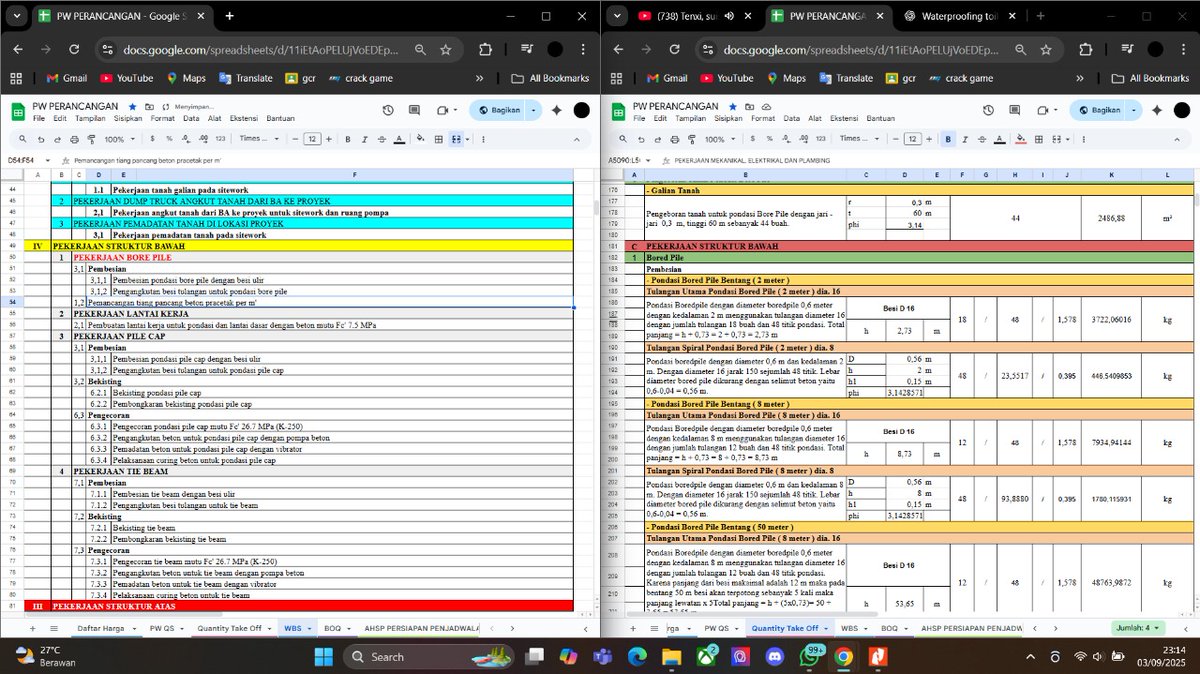Open text color picker in left window toolbar
The image size is (1200, 674).
coord(399,139)
